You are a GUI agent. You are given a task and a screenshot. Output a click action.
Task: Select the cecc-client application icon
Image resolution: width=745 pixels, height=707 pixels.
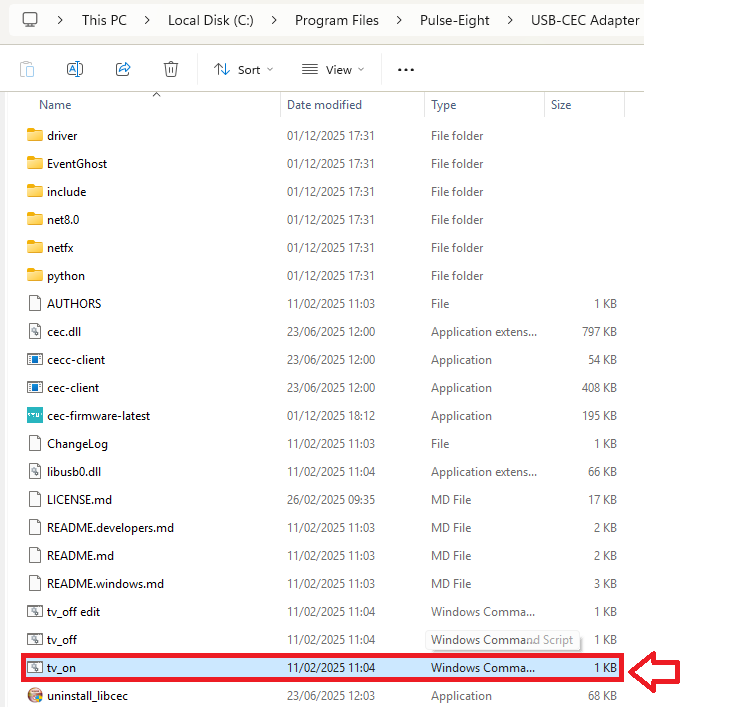(x=35, y=360)
